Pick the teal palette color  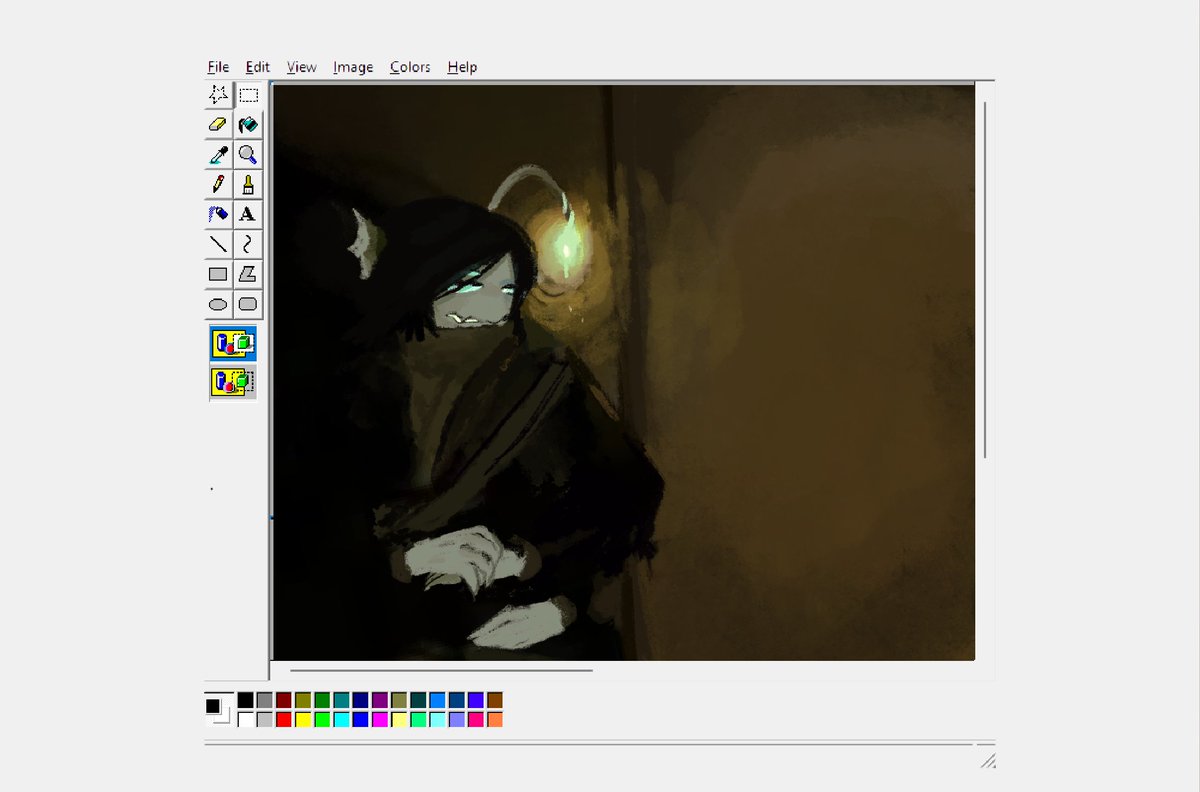(341, 700)
